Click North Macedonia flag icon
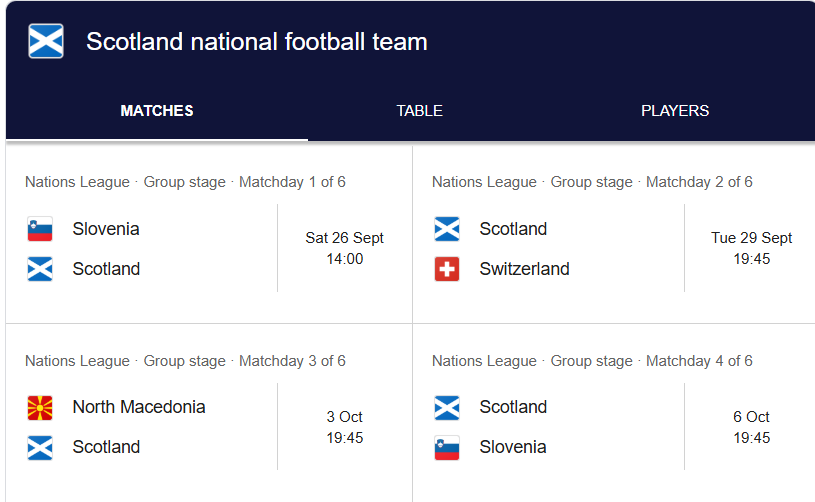Image resolution: width=815 pixels, height=502 pixels. click(40, 407)
